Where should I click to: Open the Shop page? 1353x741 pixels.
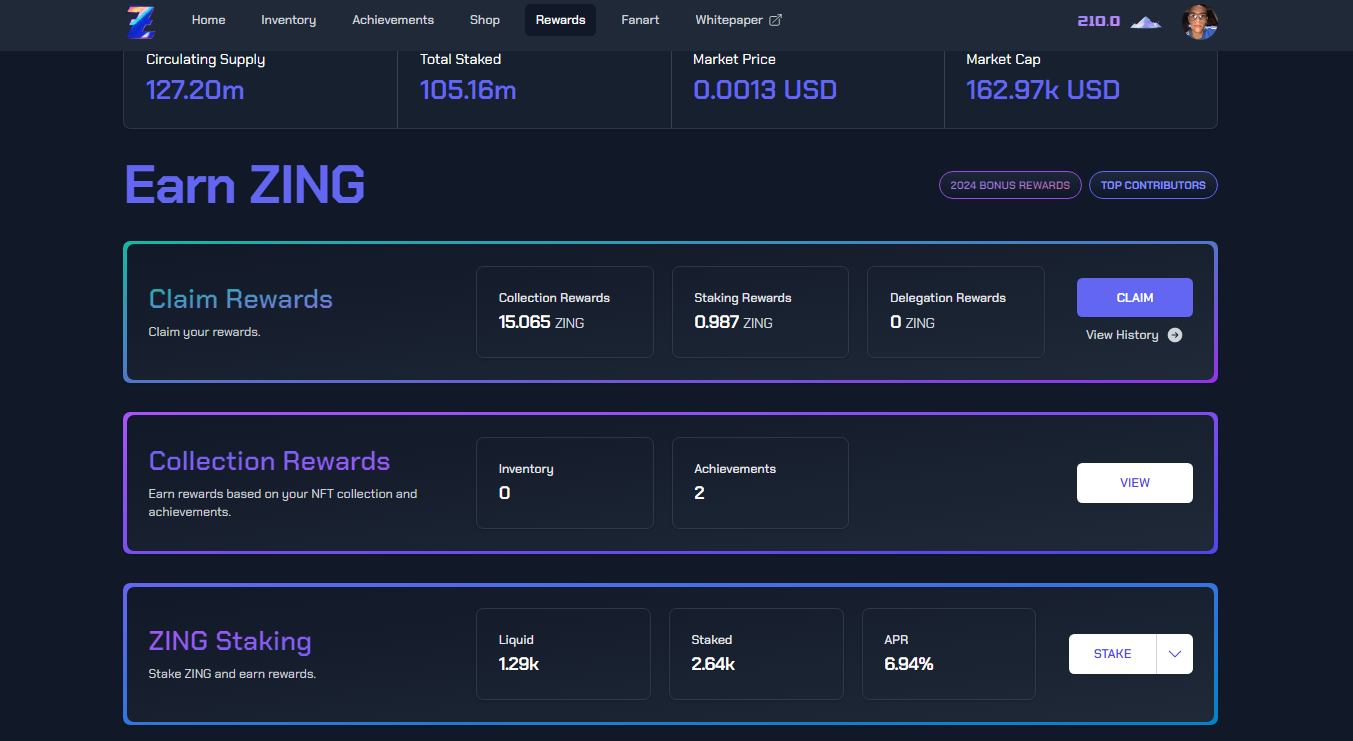485,20
